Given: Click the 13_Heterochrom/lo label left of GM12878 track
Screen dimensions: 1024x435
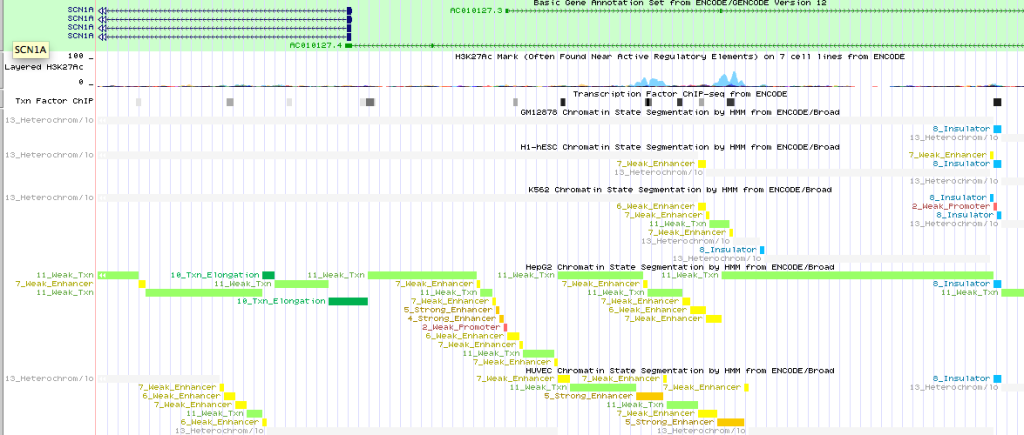Looking at the screenshot, I should 49,120.
